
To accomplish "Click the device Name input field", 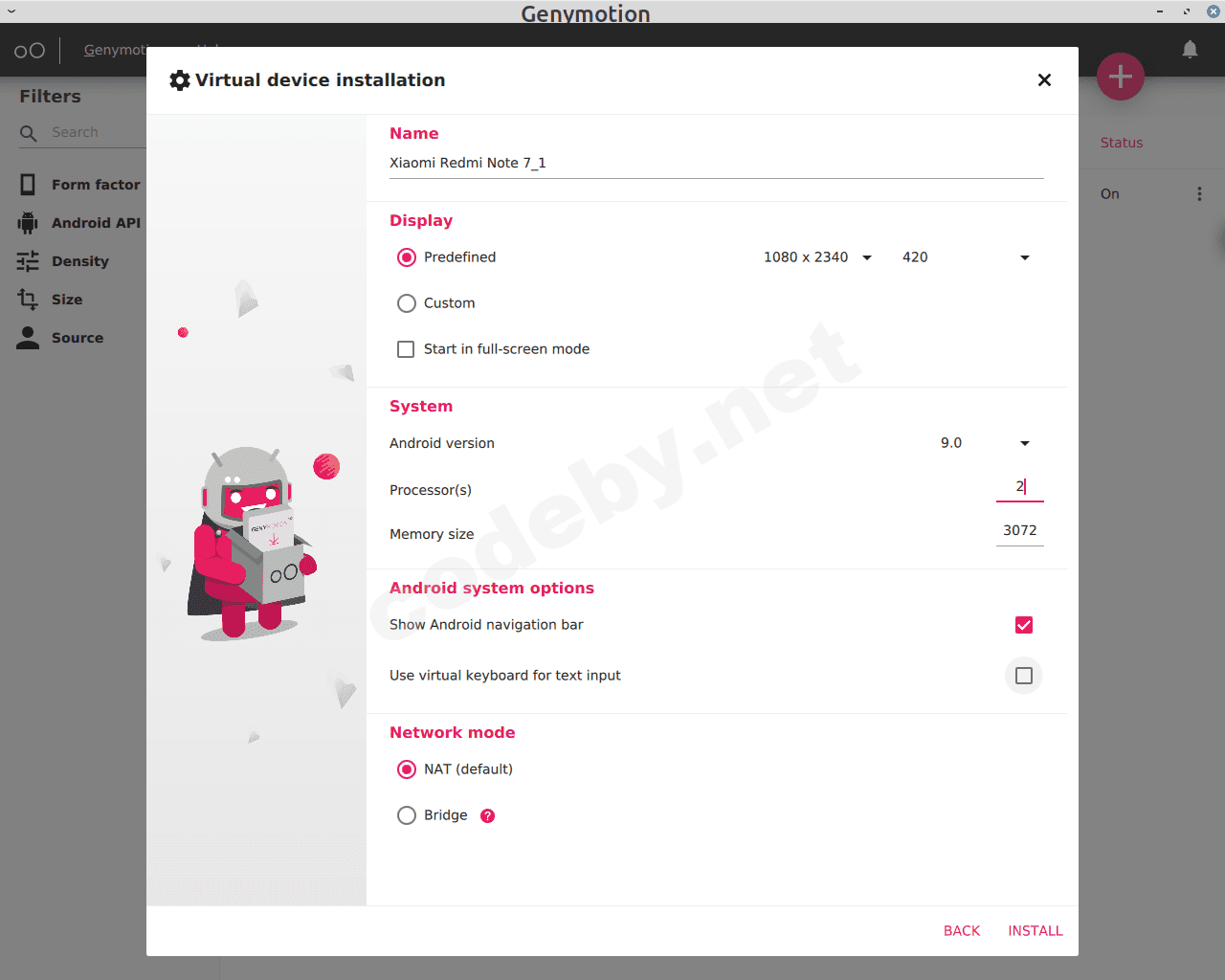I will 716,164.
